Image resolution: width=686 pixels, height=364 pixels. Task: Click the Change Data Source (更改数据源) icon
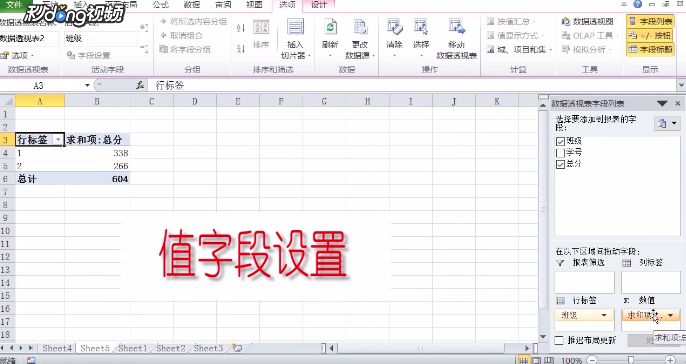tap(360, 28)
